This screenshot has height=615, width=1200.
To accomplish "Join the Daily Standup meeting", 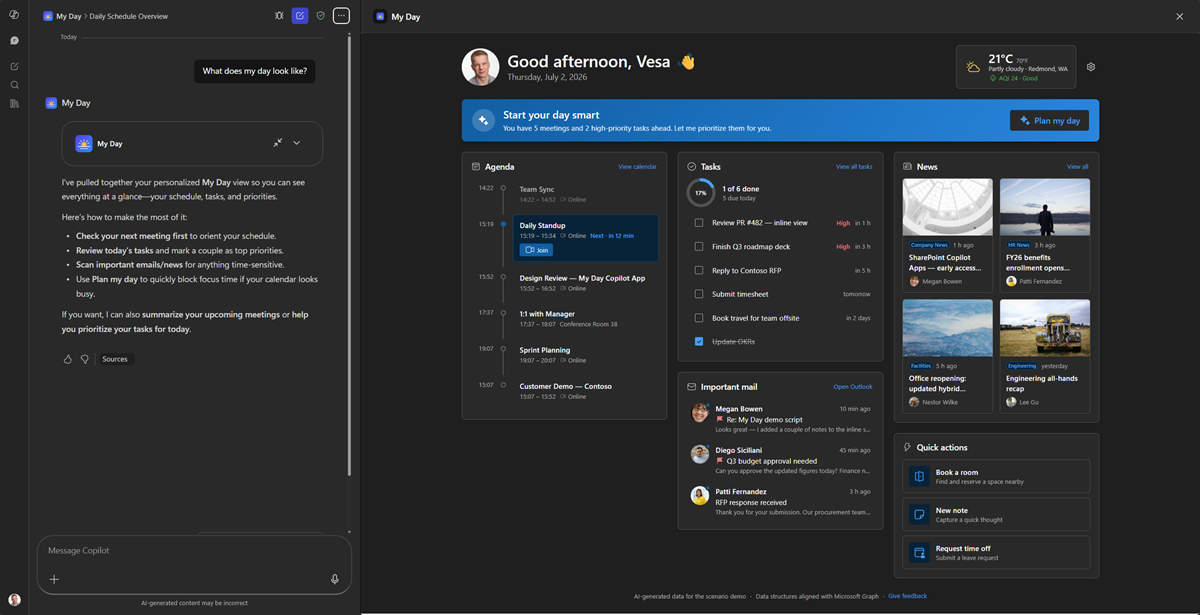I will tap(536, 250).
